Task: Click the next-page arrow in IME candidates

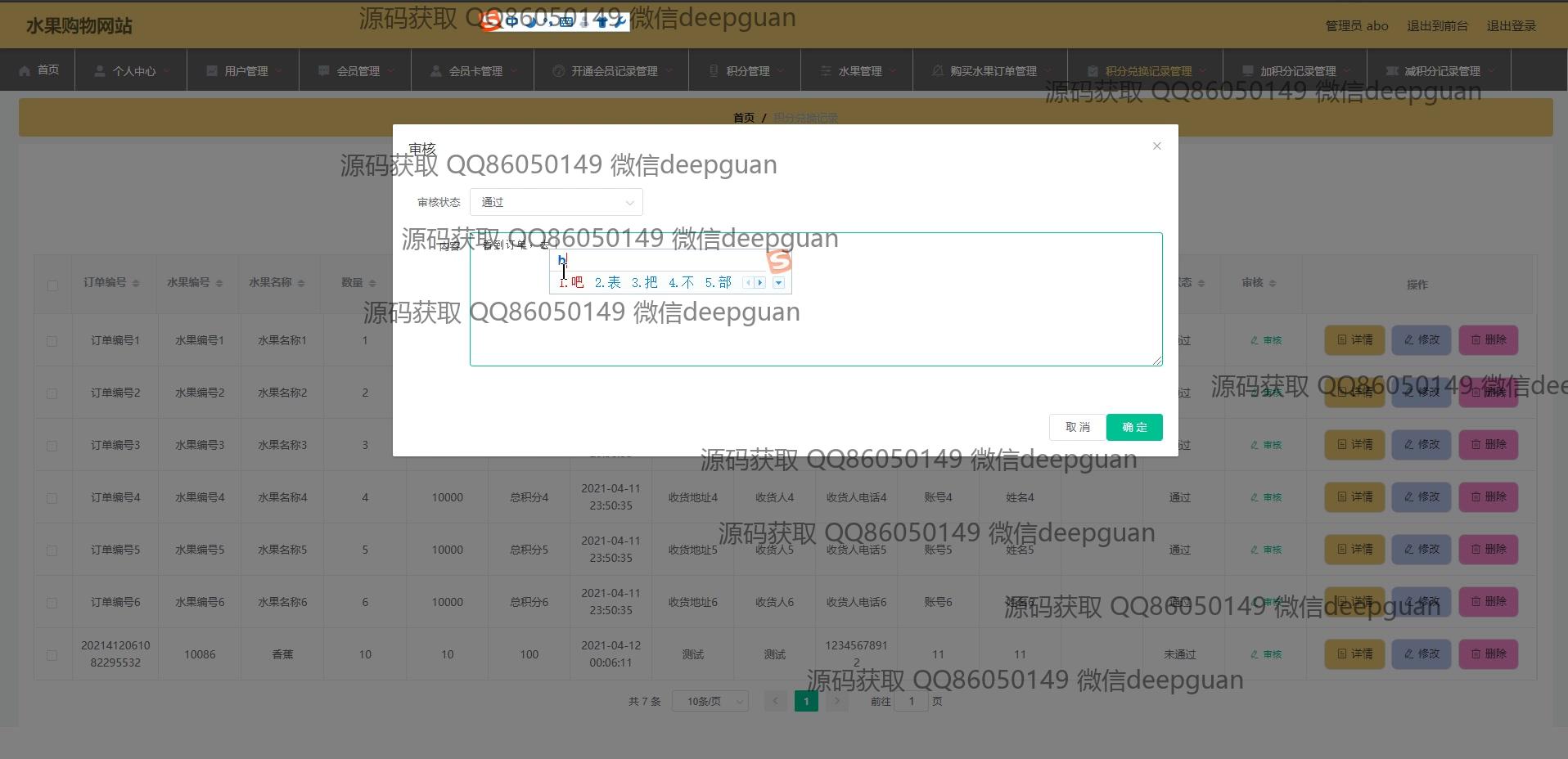Action: 760,283
